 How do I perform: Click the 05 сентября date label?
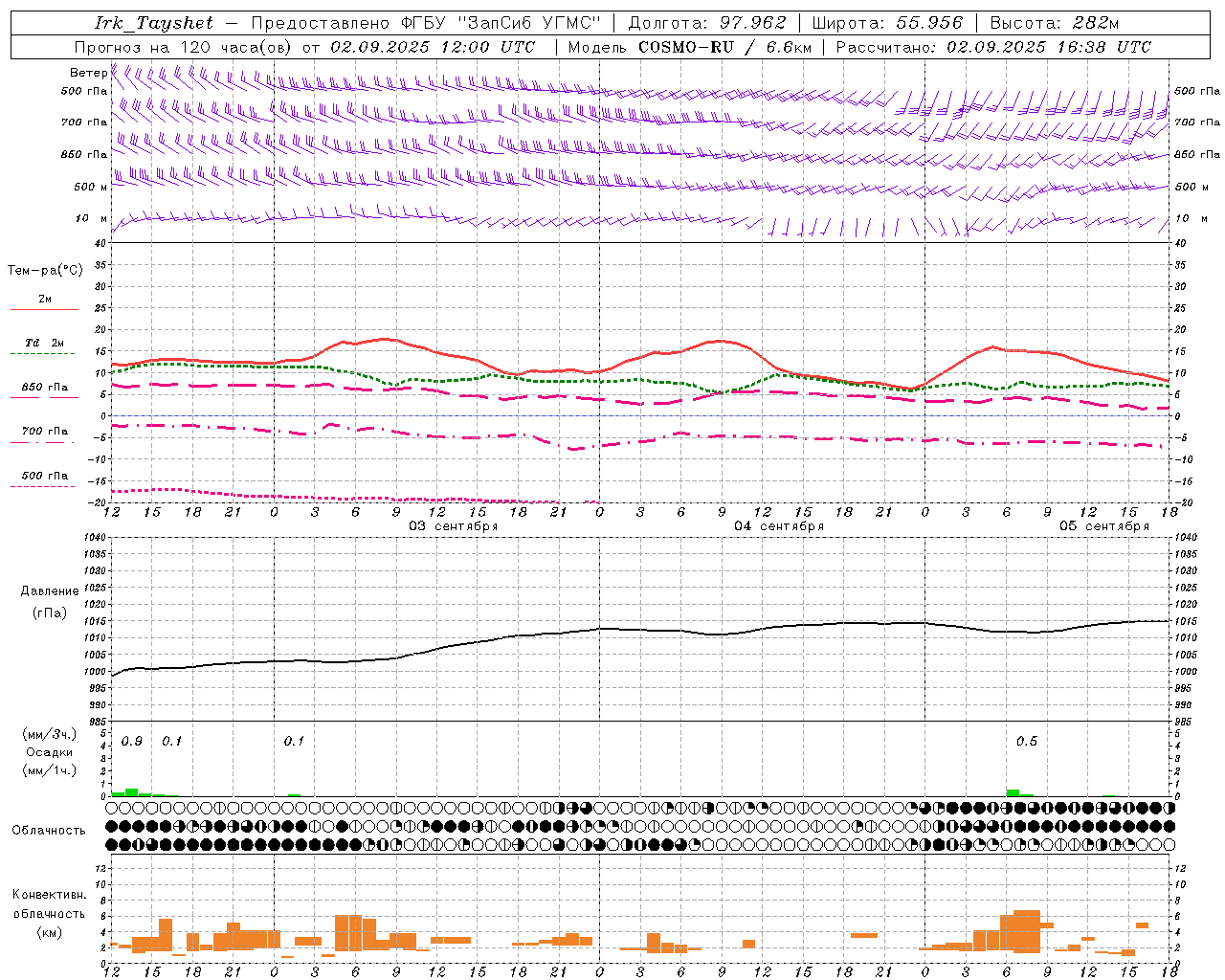click(1104, 526)
